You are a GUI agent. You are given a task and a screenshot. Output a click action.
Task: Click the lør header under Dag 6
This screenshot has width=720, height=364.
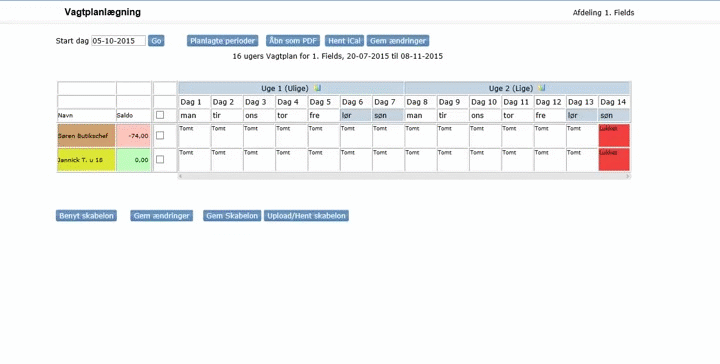point(355,115)
